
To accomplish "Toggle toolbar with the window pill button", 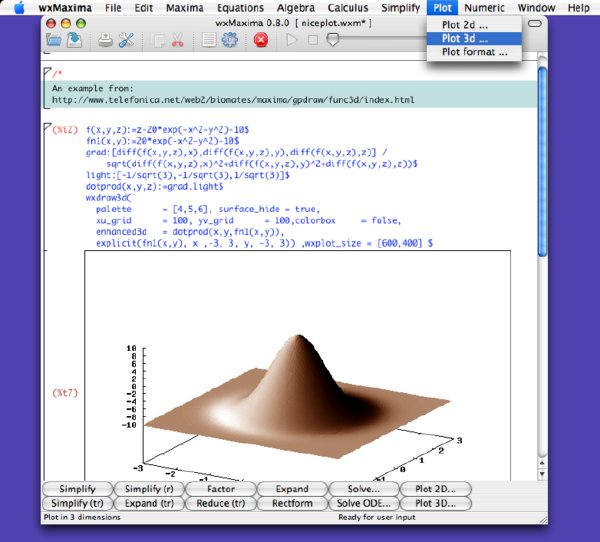I will pos(535,24).
